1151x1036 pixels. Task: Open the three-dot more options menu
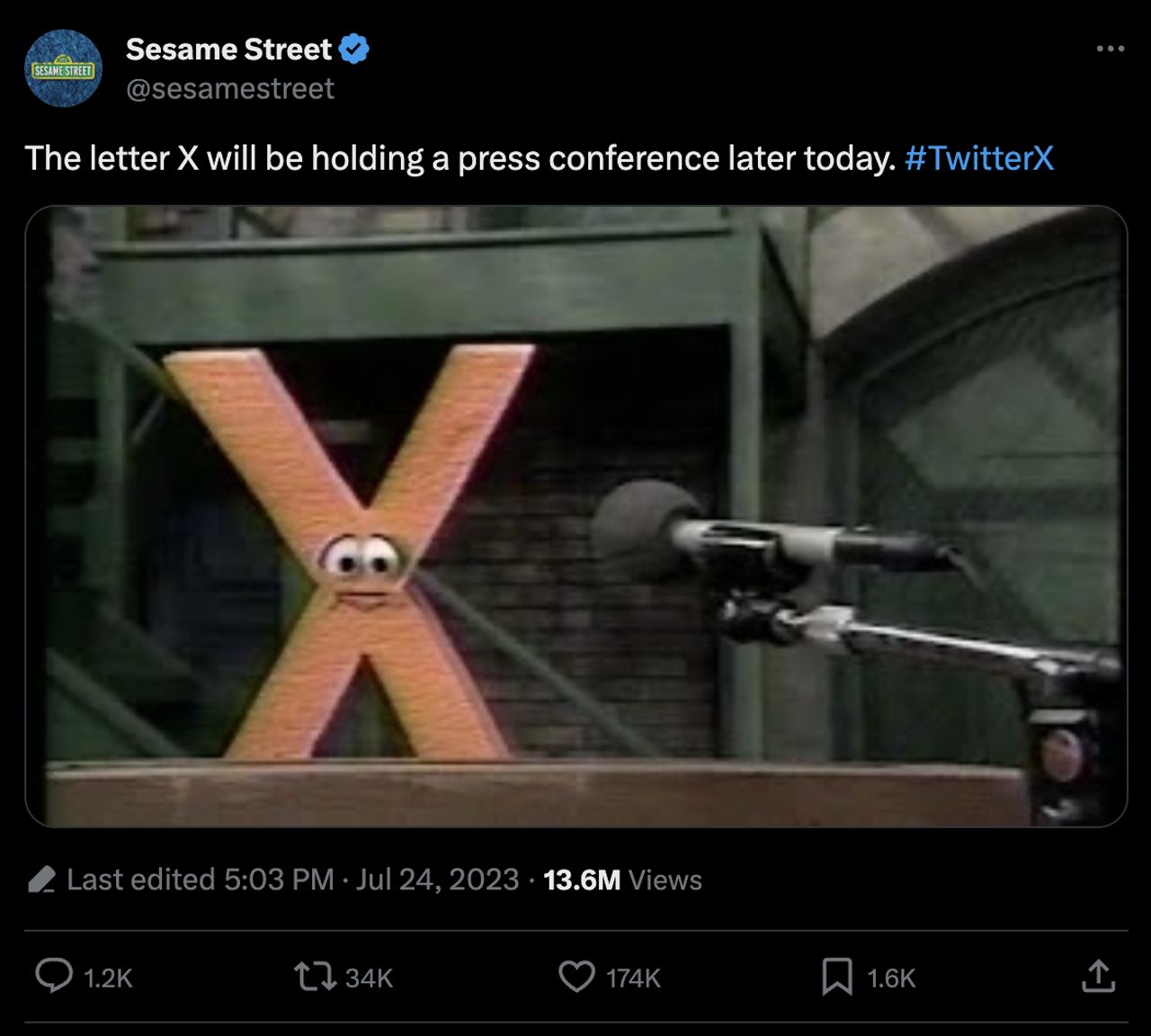[1111, 49]
